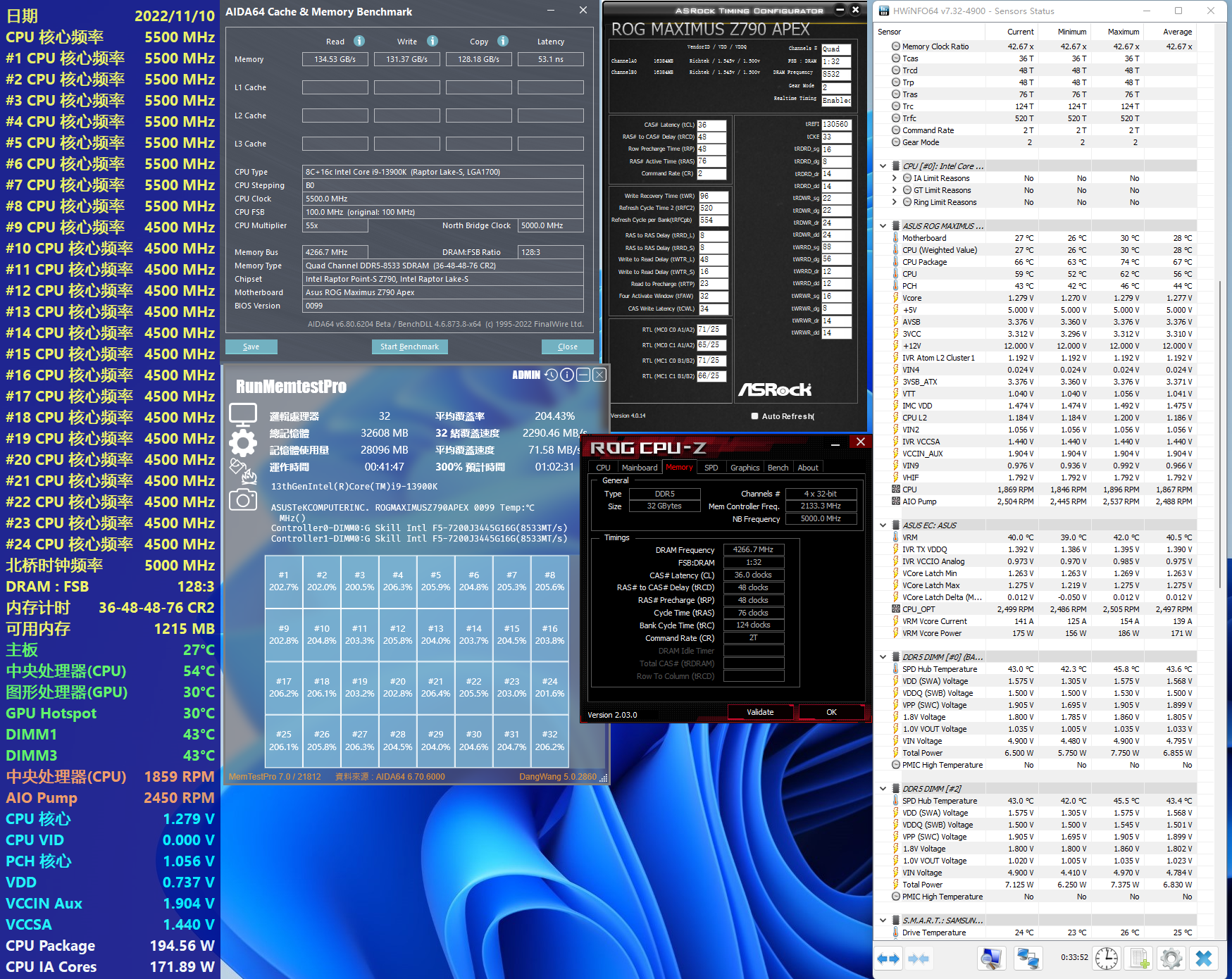
Task: Click the AIDA64 Read info icon
Action: tap(359, 41)
